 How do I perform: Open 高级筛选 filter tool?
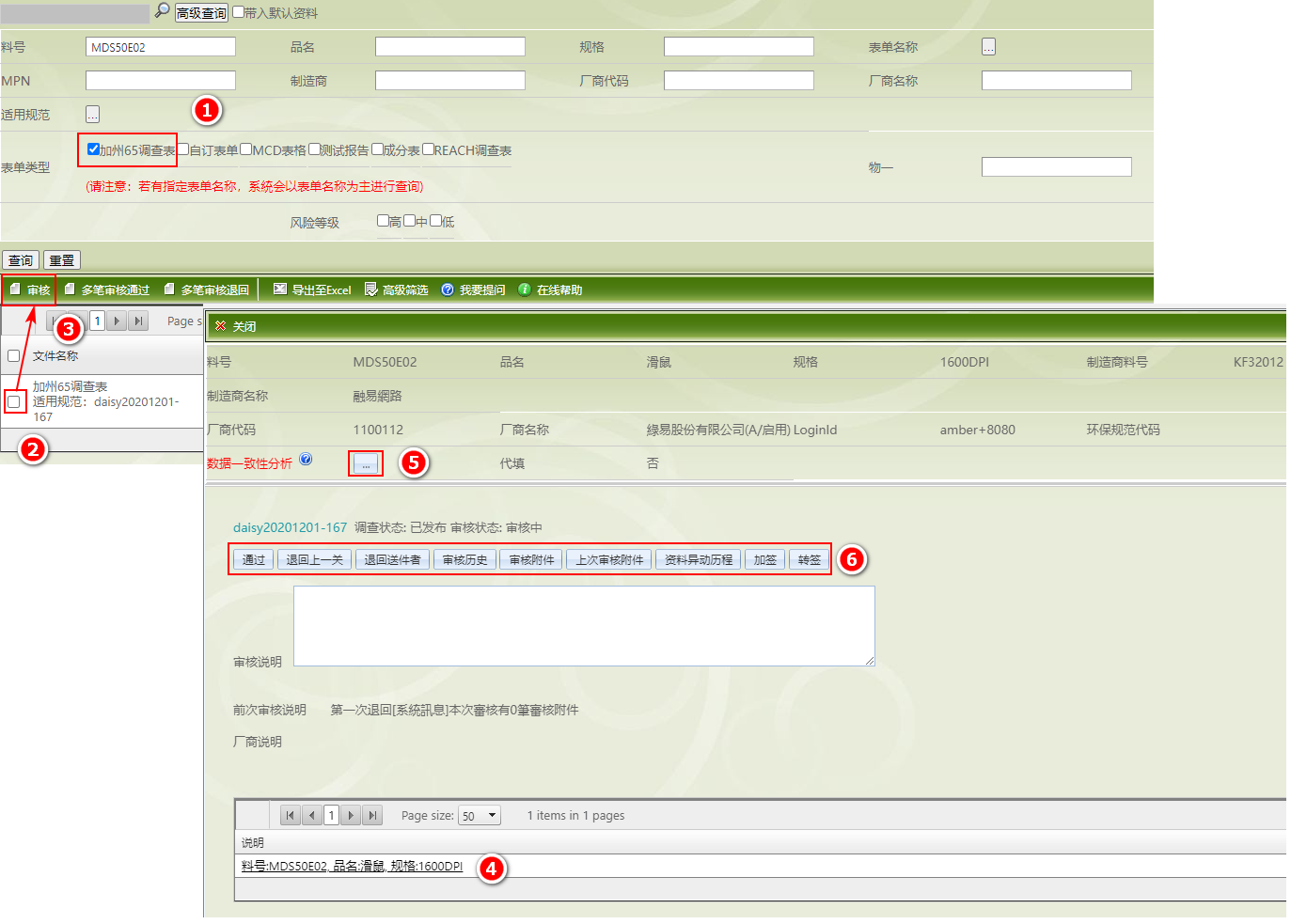click(396, 290)
